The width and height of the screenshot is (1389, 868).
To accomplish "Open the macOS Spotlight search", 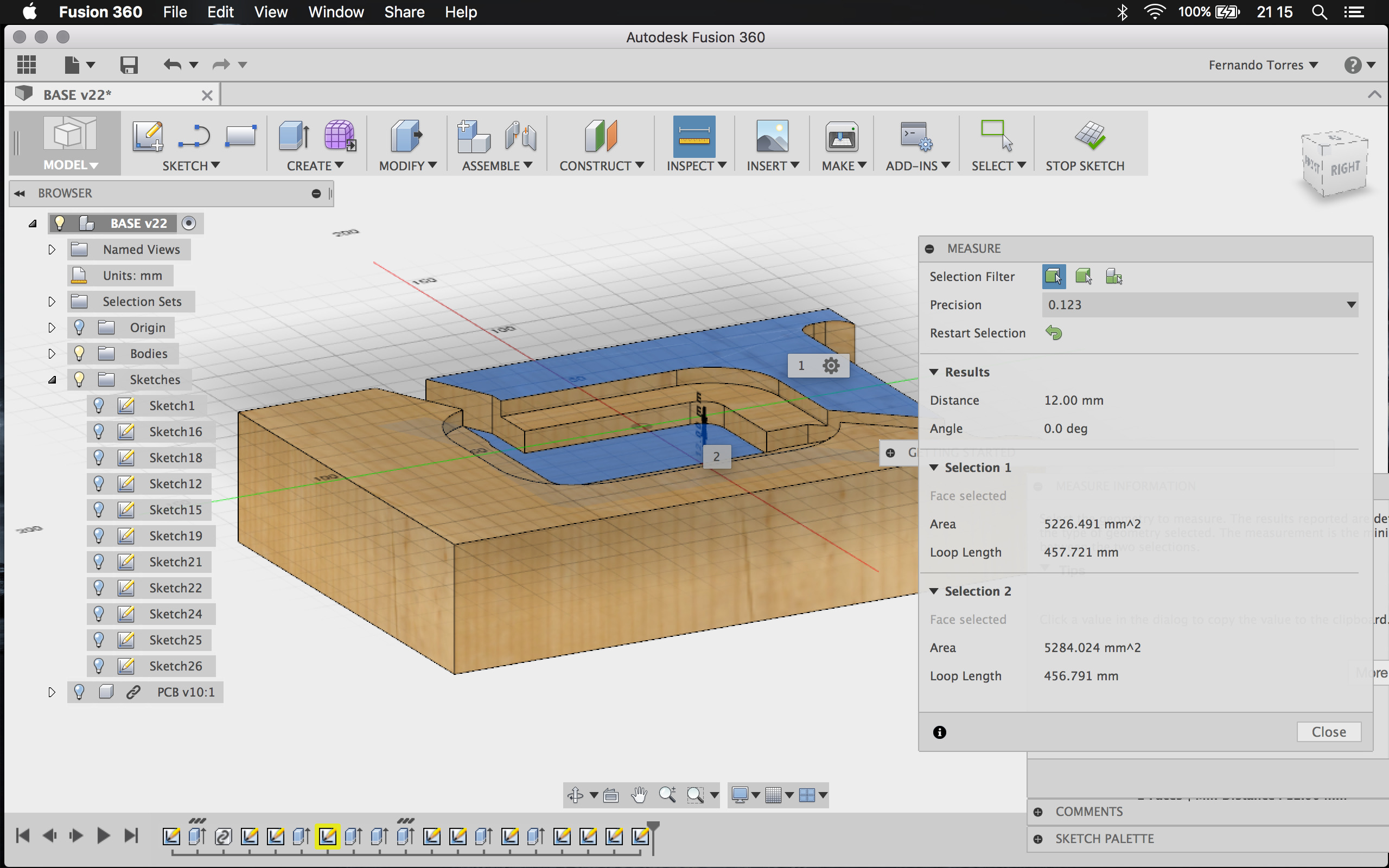I will click(1320, 12).
